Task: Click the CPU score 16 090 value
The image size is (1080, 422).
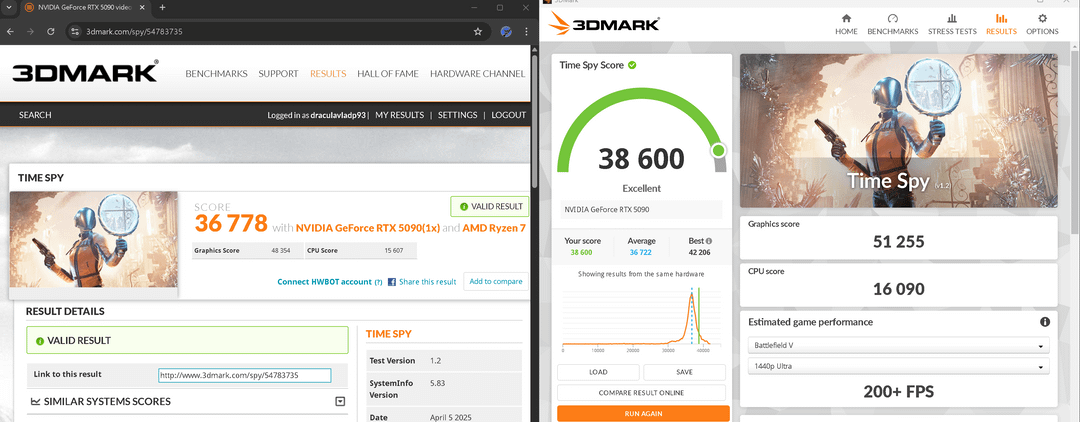Action: coord(899,289)
